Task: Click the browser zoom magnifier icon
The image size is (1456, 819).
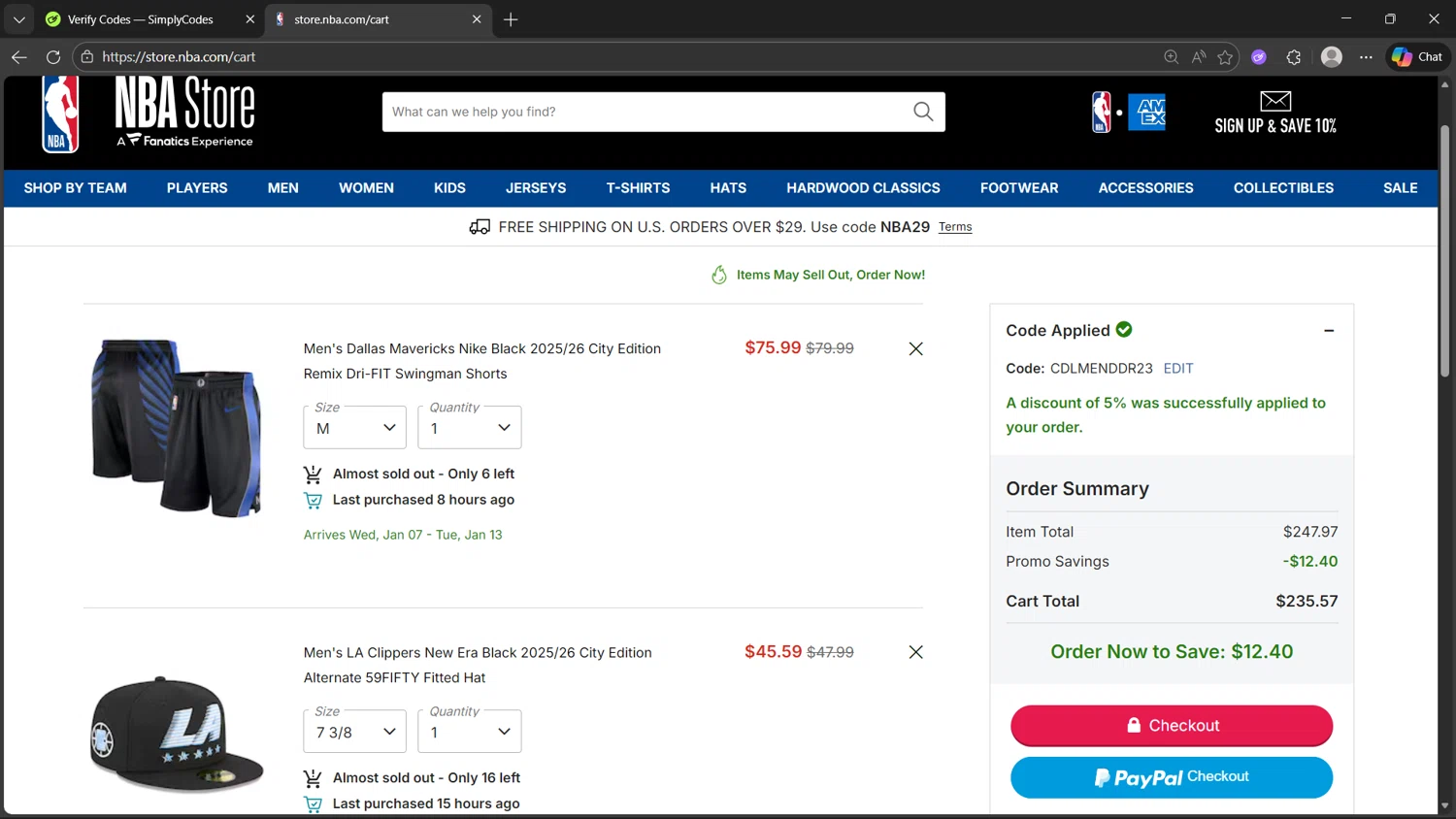Action: [1171, 57]
